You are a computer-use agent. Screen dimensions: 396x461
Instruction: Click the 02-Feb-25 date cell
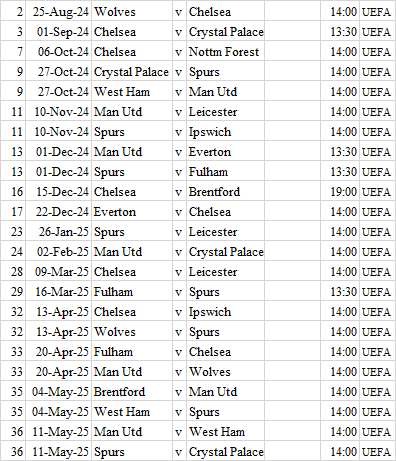59,252
